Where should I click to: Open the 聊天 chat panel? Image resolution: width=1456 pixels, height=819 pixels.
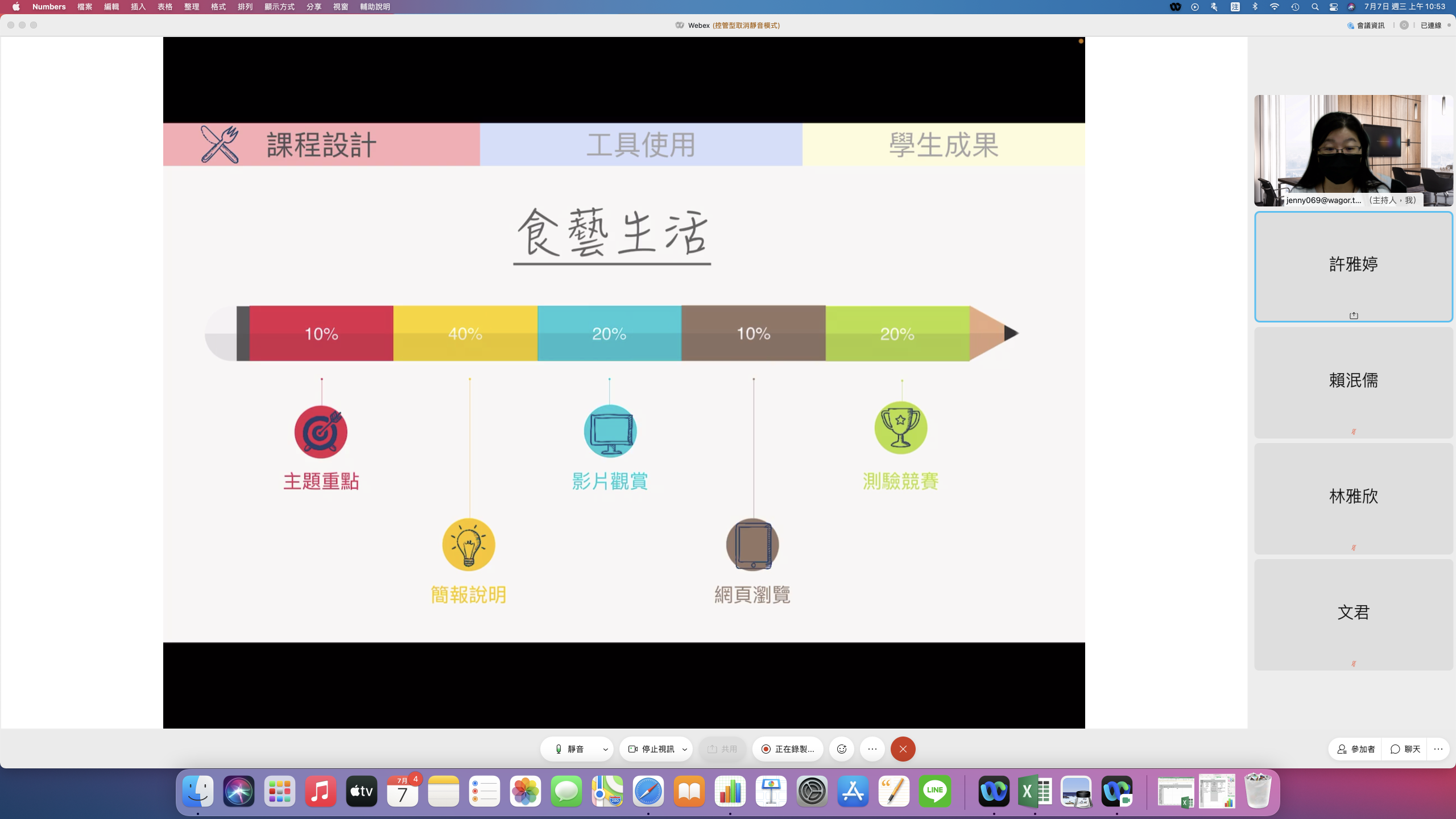click(1405, 749)
